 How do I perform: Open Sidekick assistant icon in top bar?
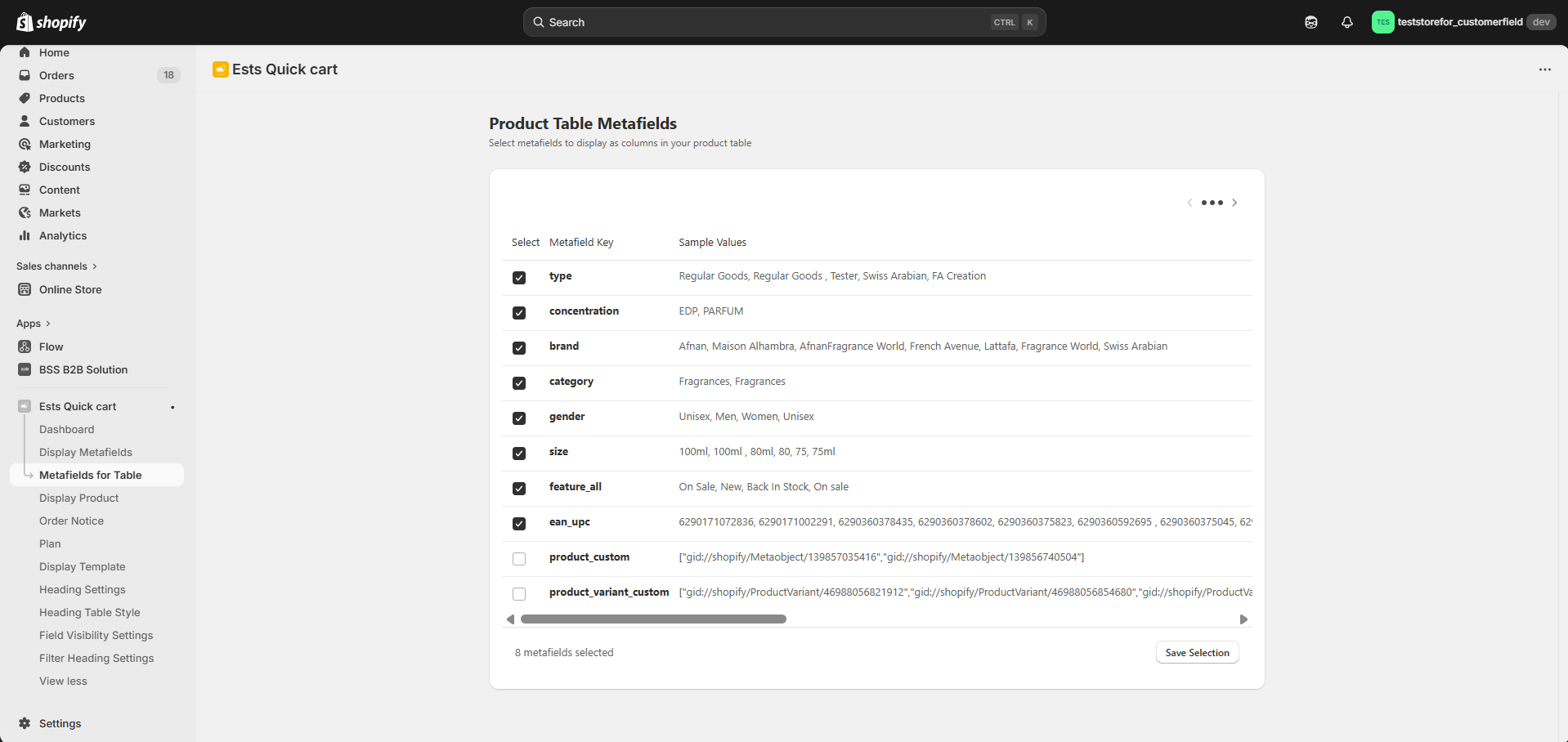pos(1310,22)
